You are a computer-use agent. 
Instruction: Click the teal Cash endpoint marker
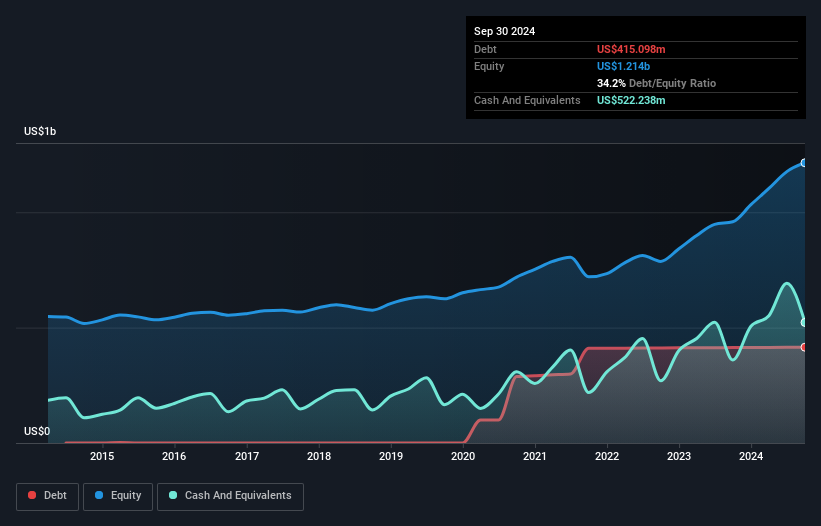804,323
